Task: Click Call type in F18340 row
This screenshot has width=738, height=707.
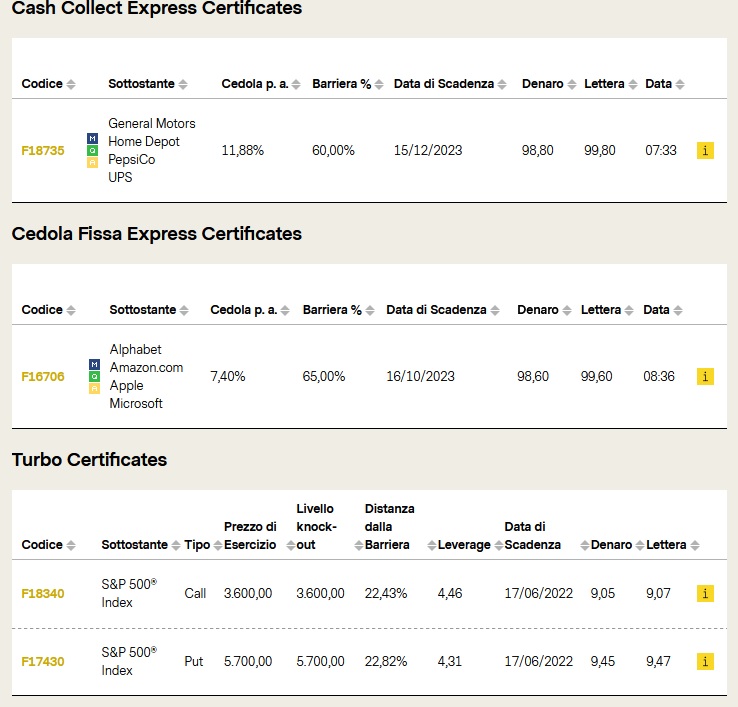Action: tap(195, 594)
